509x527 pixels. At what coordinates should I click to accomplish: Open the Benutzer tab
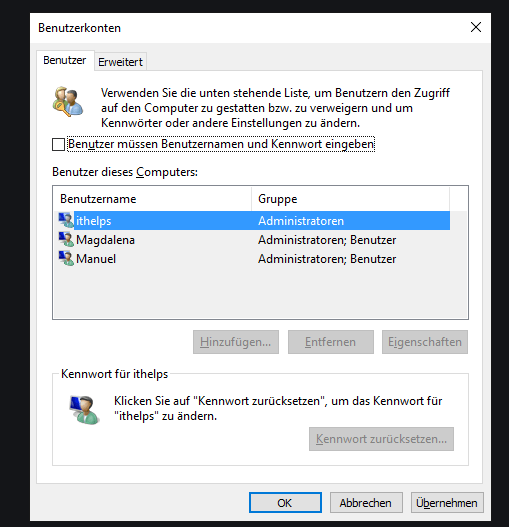[x=65, y=60]
